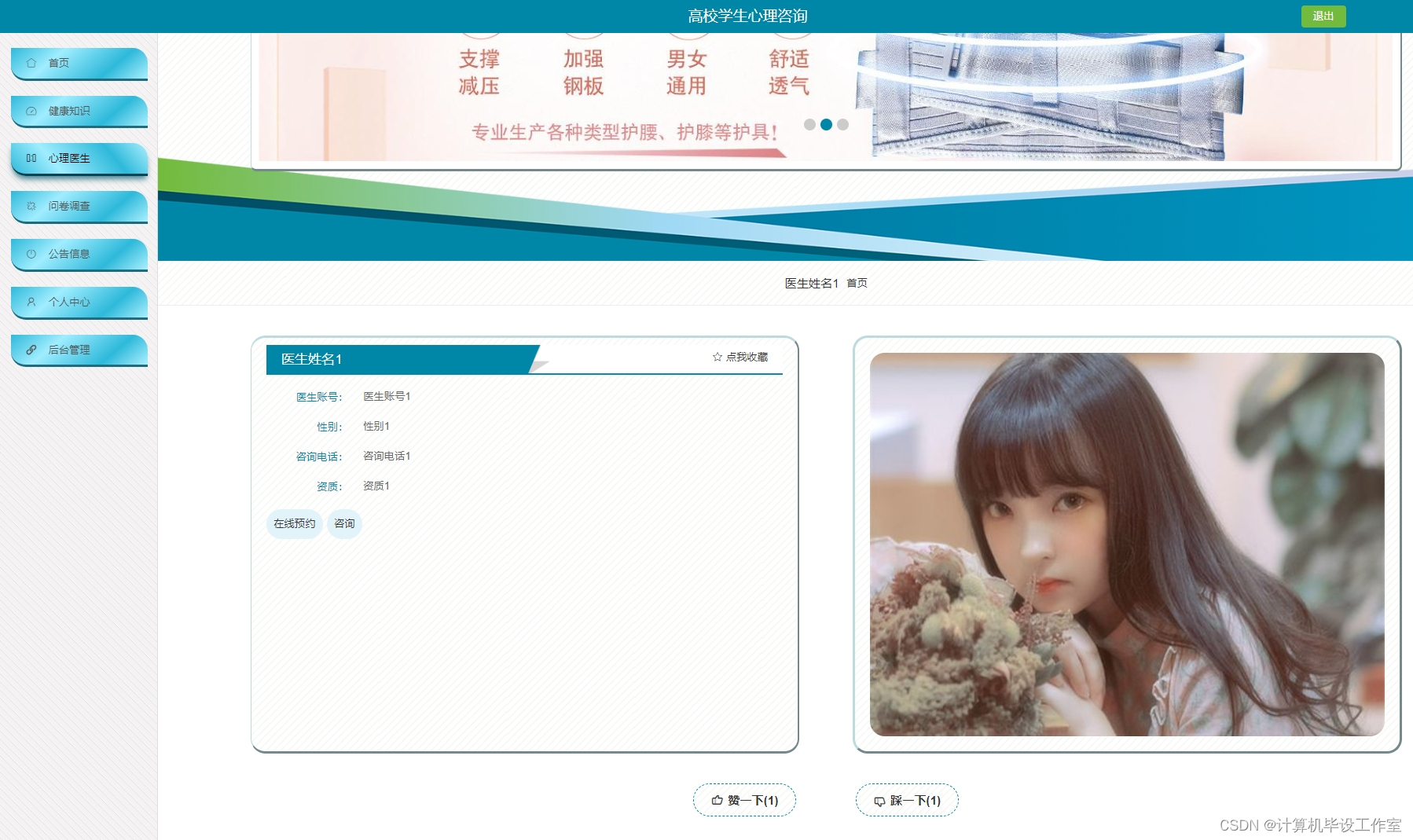Click the 咨询电话1 value text
Image resolution: width=1413 pixels, height=840 pixels.
[387, 457]
